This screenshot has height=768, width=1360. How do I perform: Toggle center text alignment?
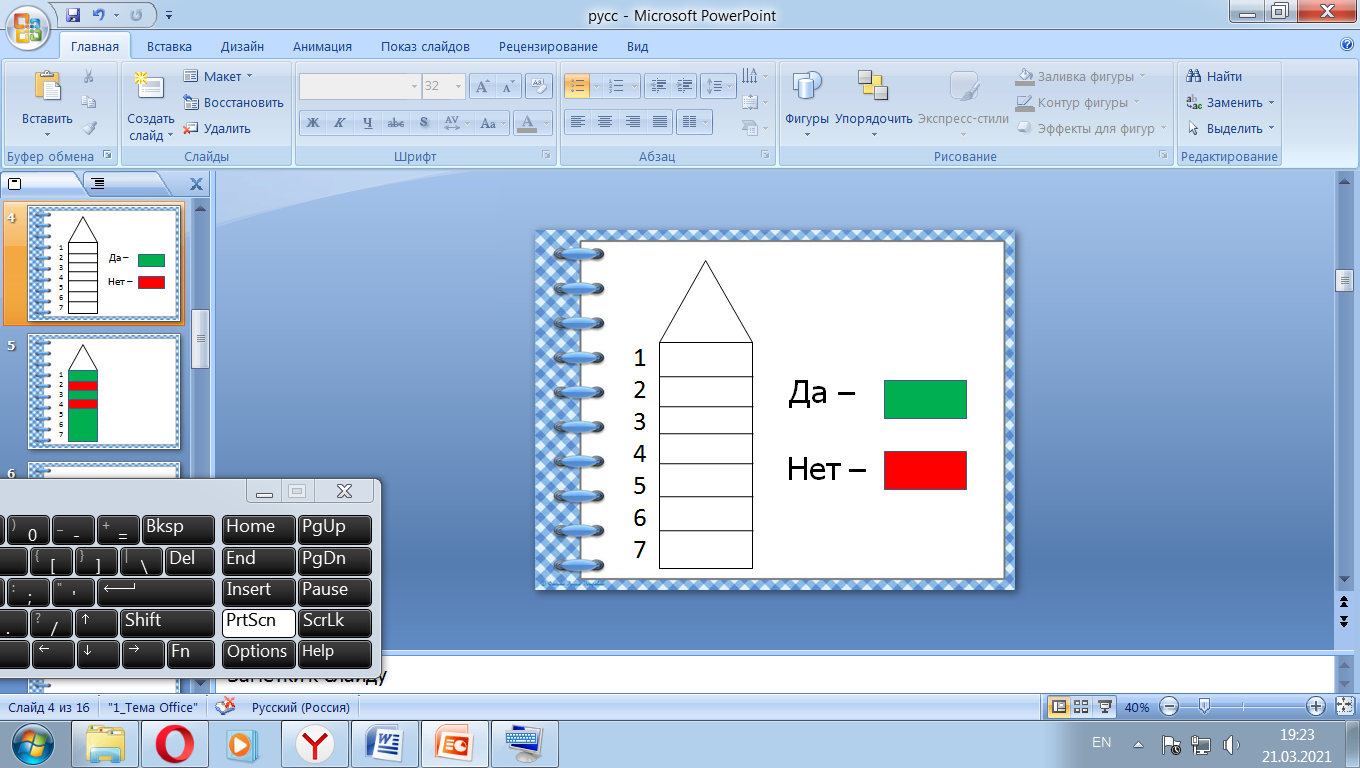605,122
